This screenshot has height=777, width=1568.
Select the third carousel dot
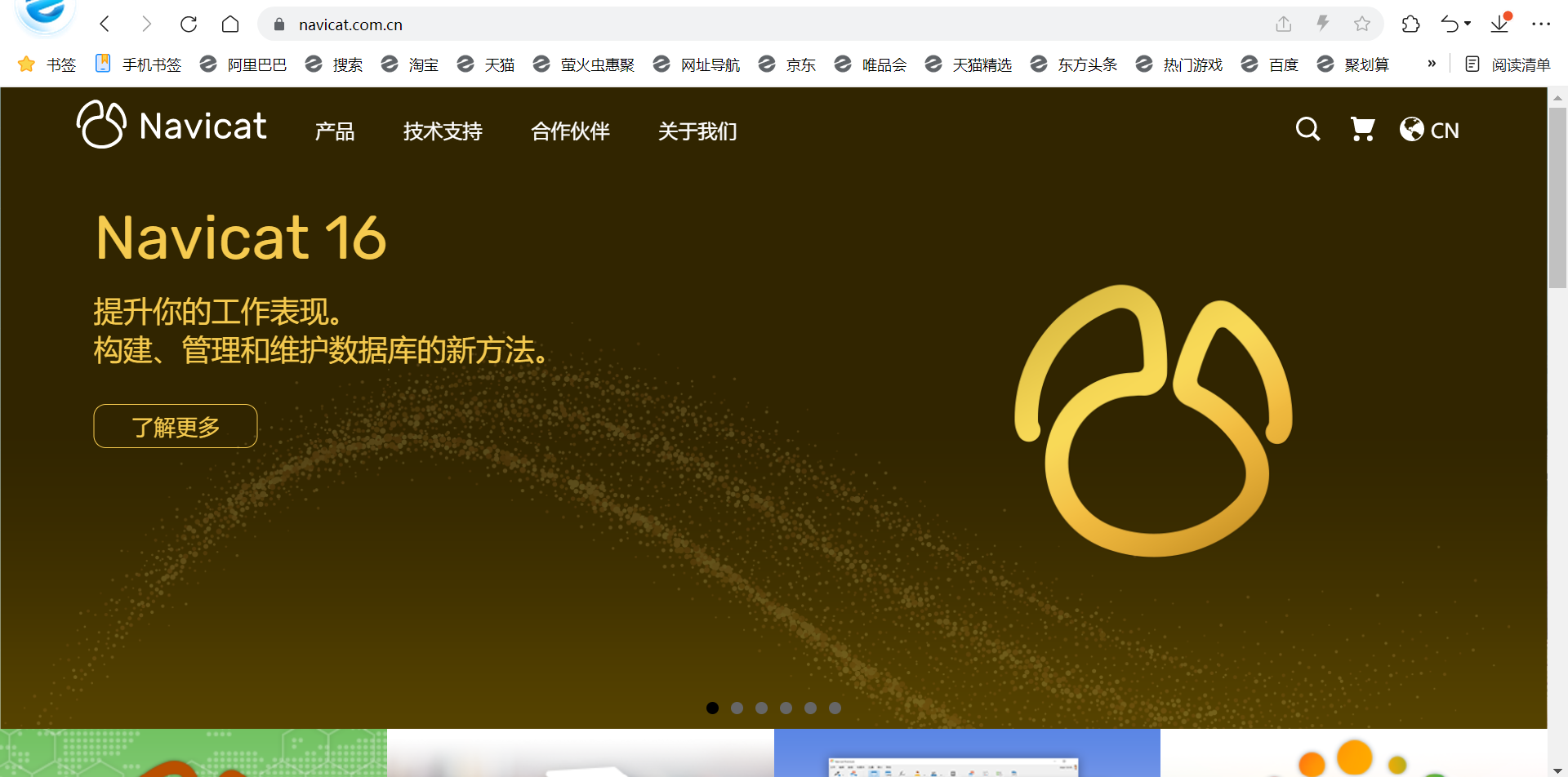pos(761,708)
